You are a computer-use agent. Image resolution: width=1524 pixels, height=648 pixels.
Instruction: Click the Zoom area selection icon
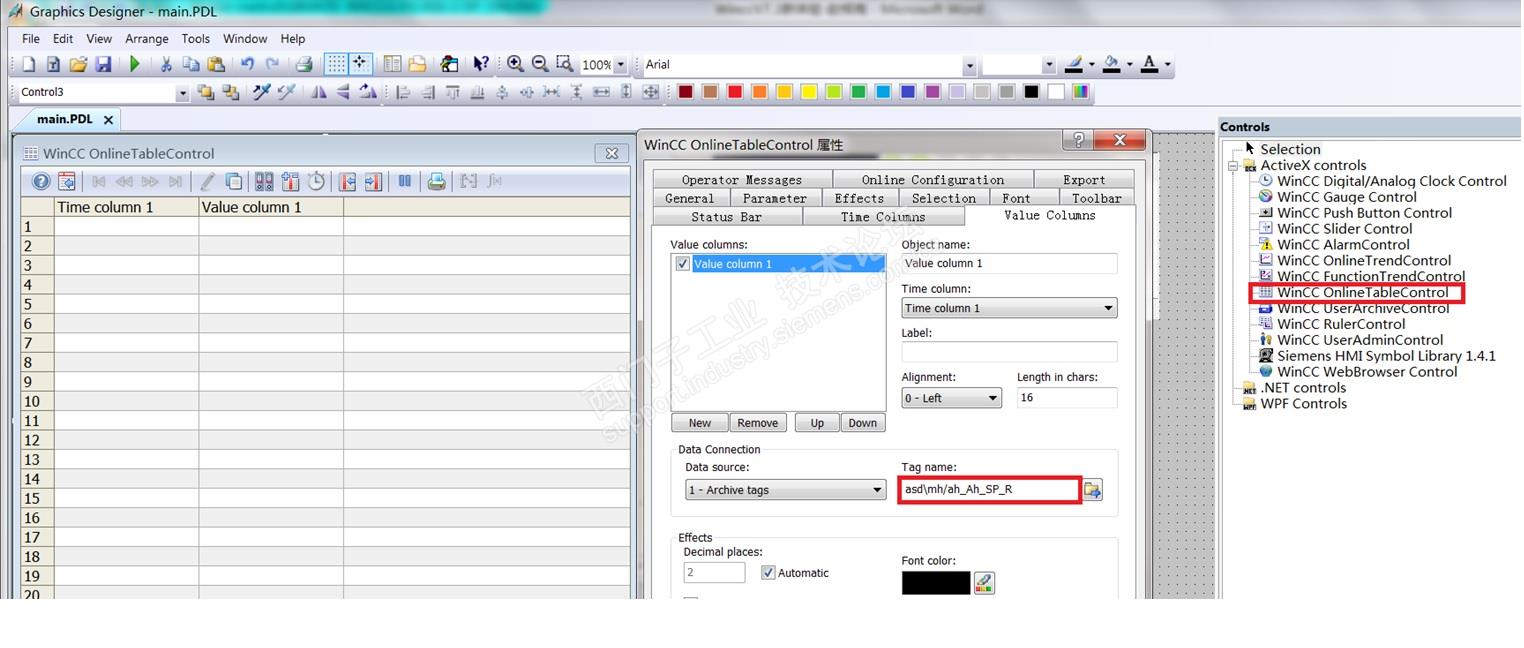pos(564,64)
